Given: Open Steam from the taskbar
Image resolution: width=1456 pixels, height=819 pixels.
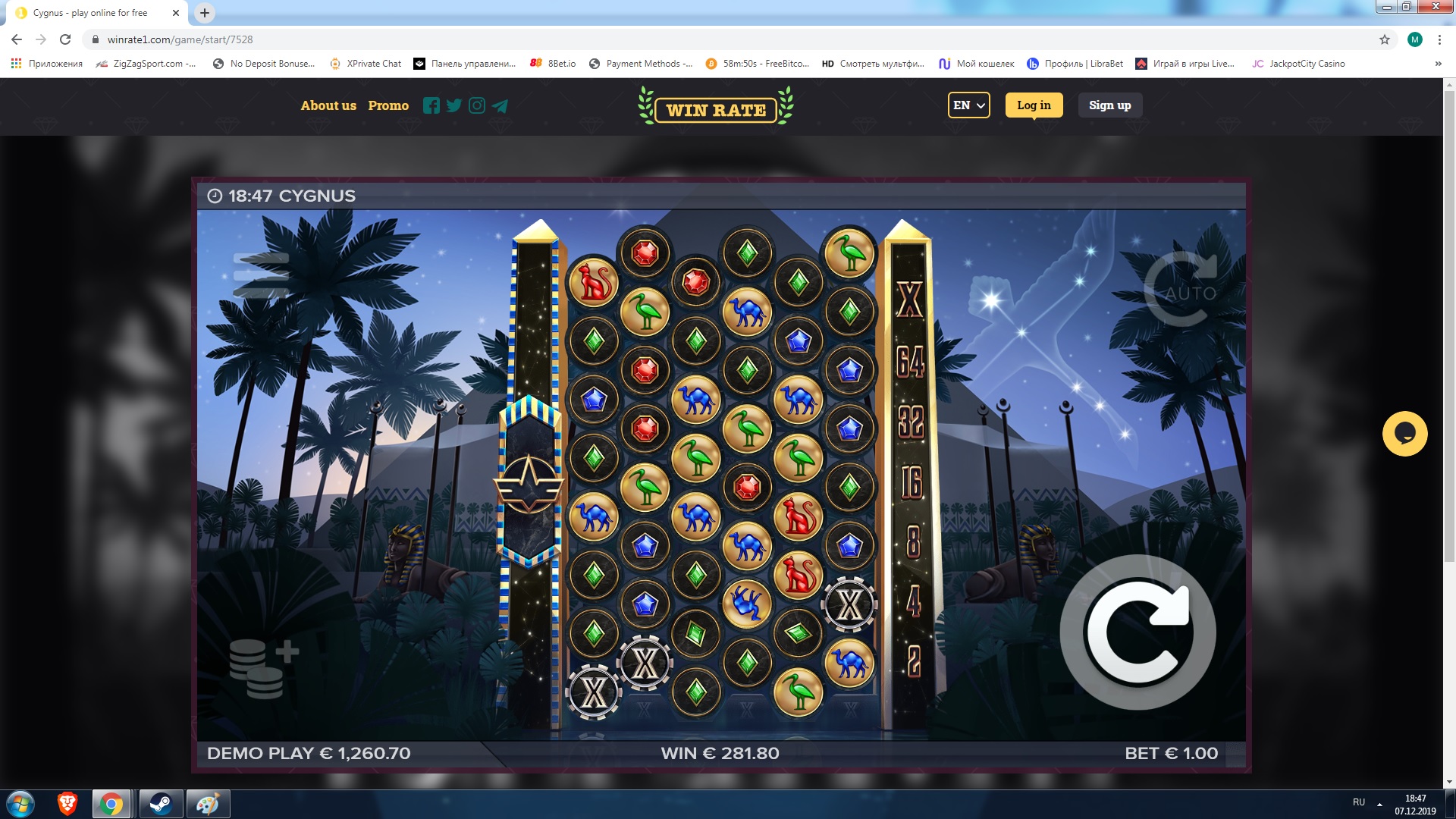Looking at the screenshot, I should (x=161, y=804).
